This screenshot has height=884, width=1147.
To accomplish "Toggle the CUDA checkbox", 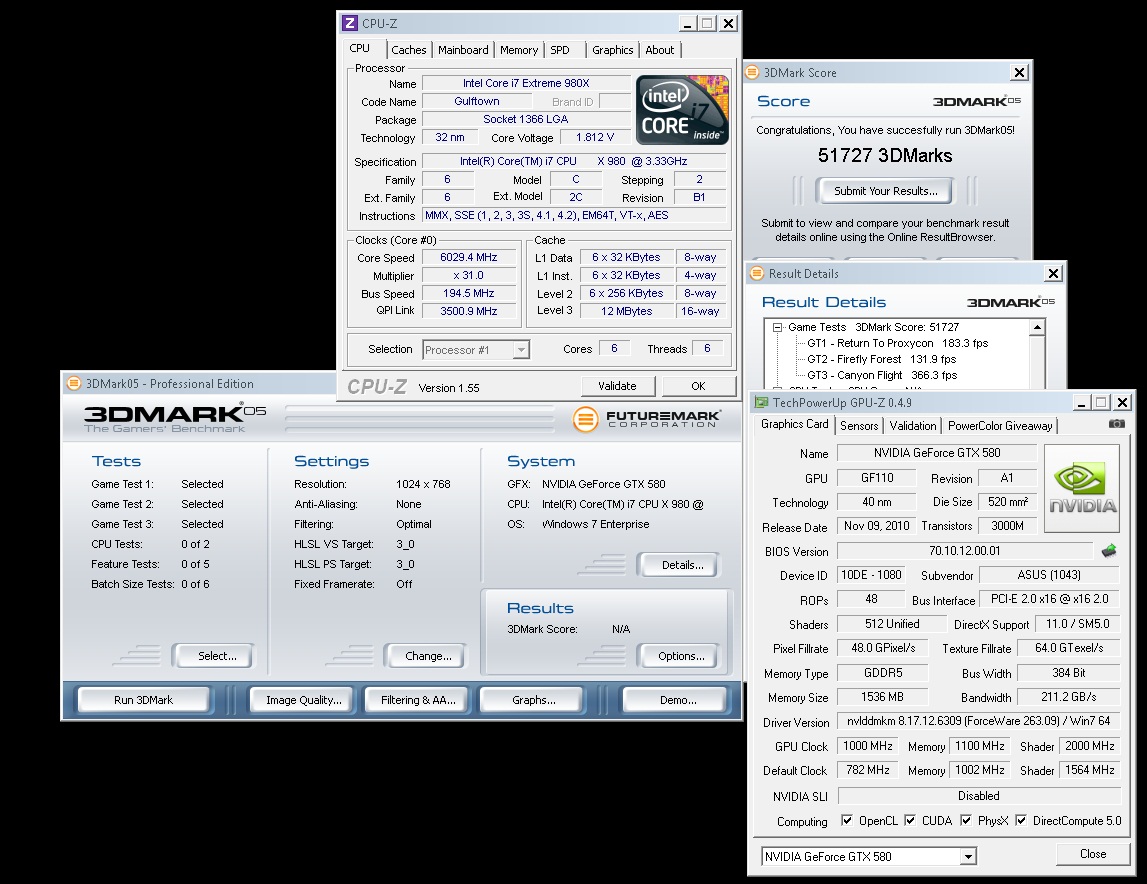I will point(910,821).
